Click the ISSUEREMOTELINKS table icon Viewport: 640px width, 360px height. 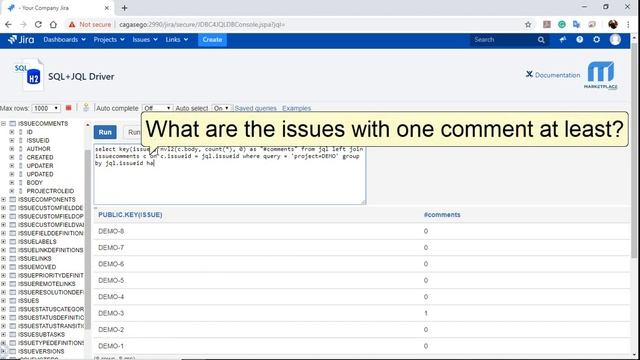[x=13, y=284]
